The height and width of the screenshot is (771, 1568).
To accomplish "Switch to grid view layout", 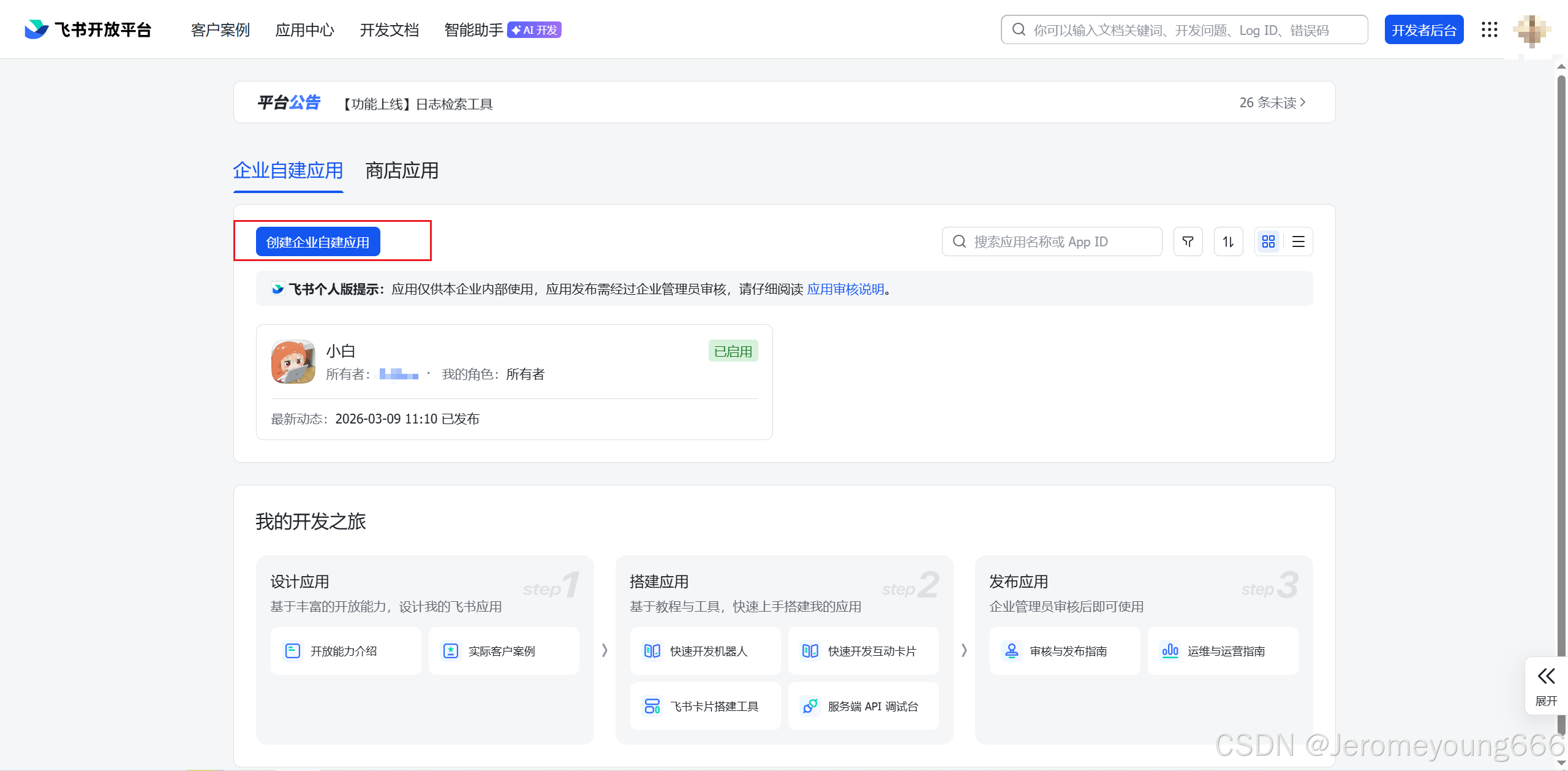I will [1268, 241].
